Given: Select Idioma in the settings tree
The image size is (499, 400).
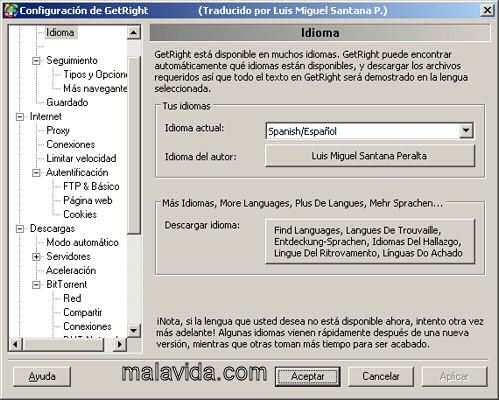Looking at the screenshot, I should coord(60,33).
